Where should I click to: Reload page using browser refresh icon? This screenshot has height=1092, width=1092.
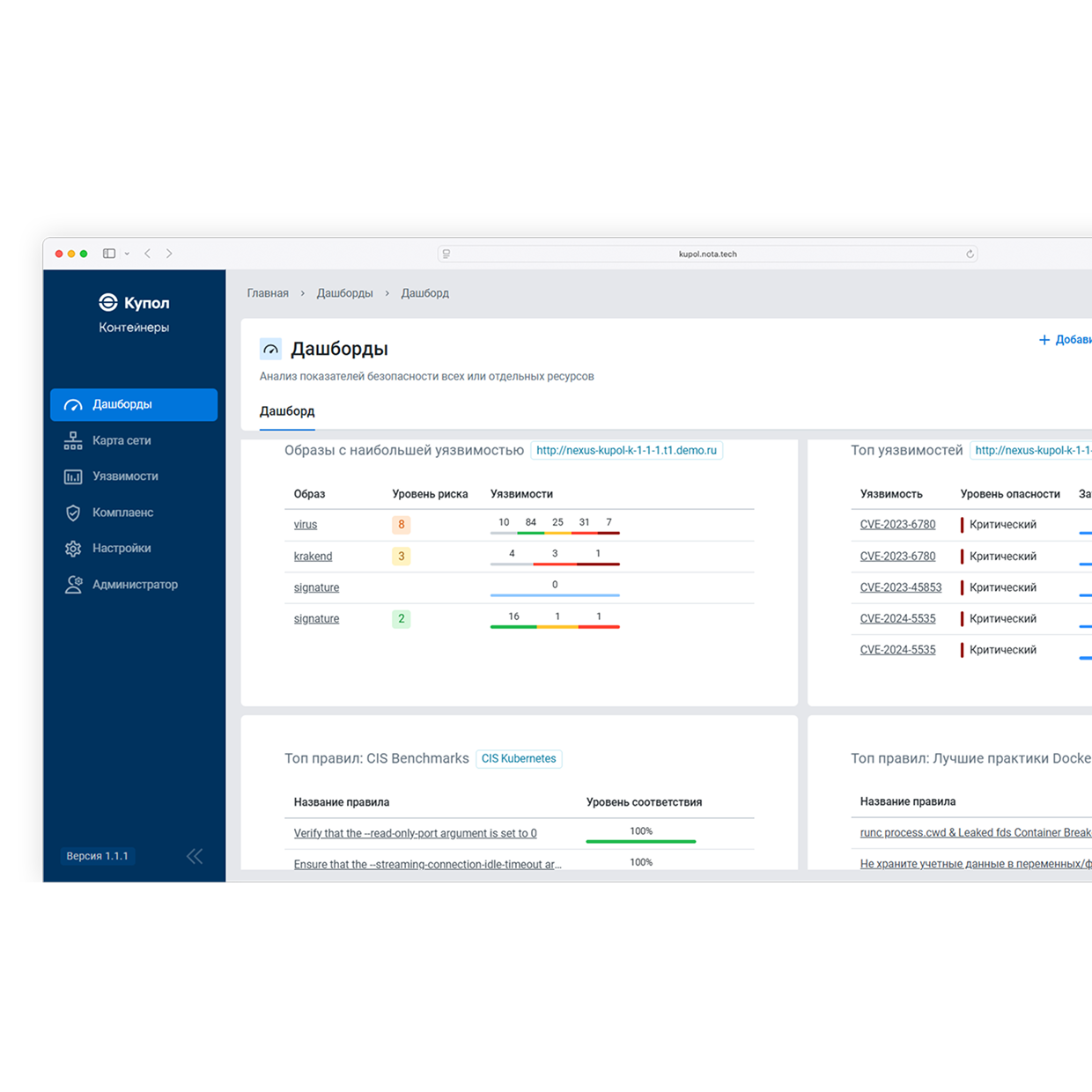pyautogui.click(x=970, y=254)
